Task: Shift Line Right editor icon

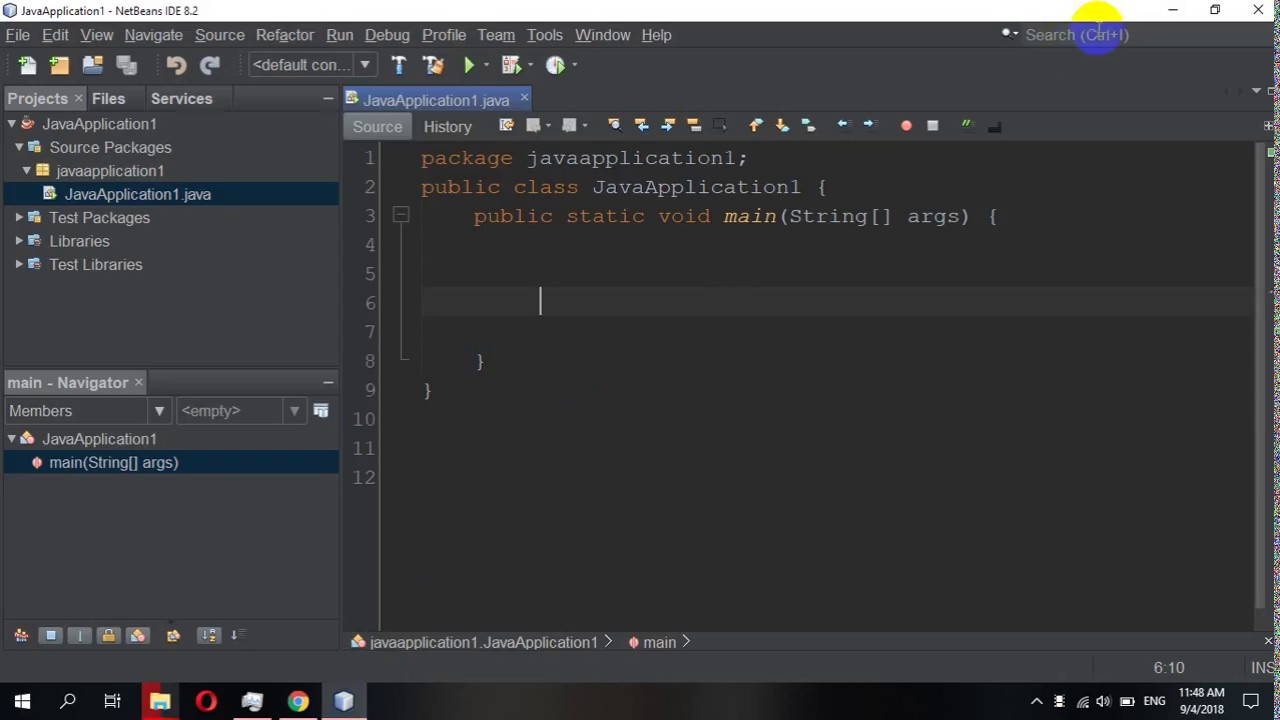Action: (869, 125)
